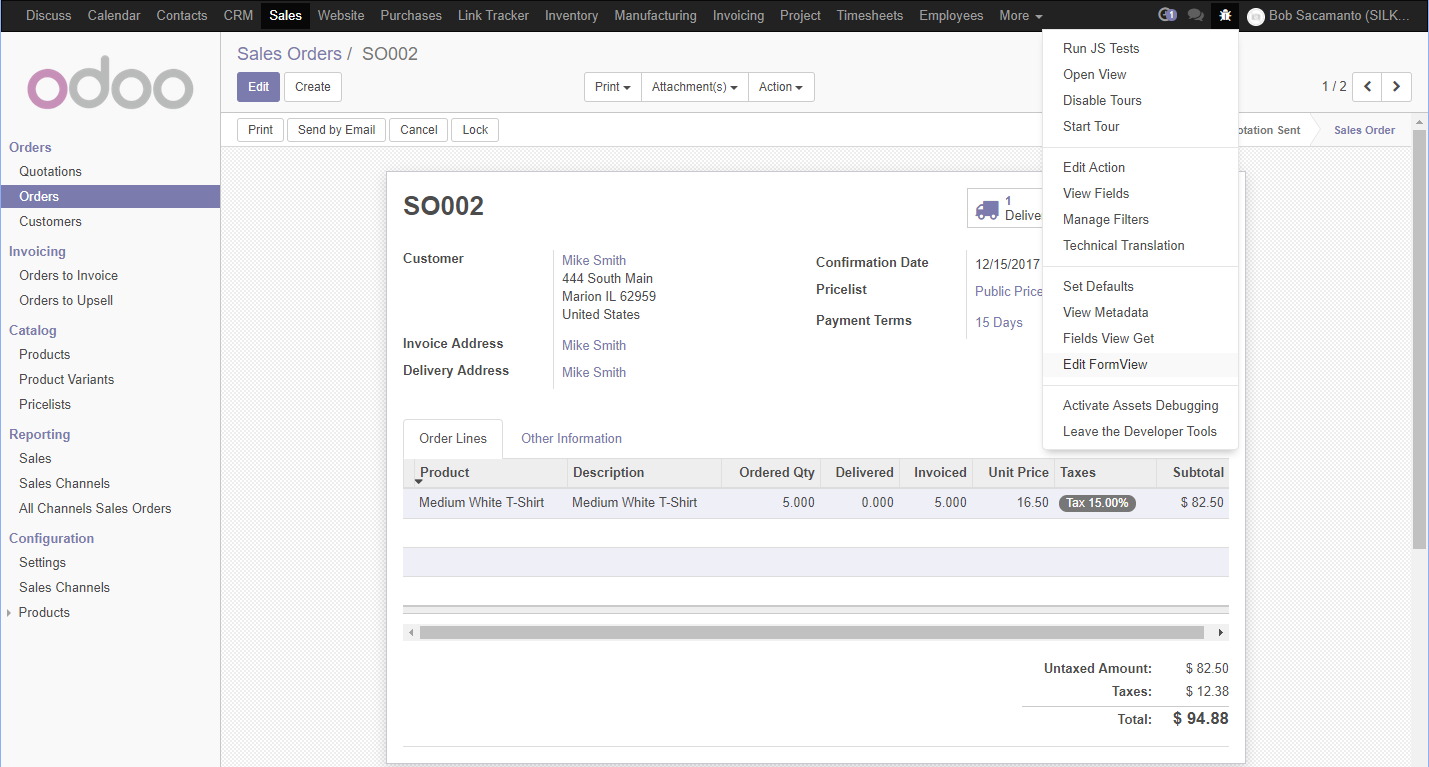Select Start Tour entry
1429x767 pixels.
1140,126
